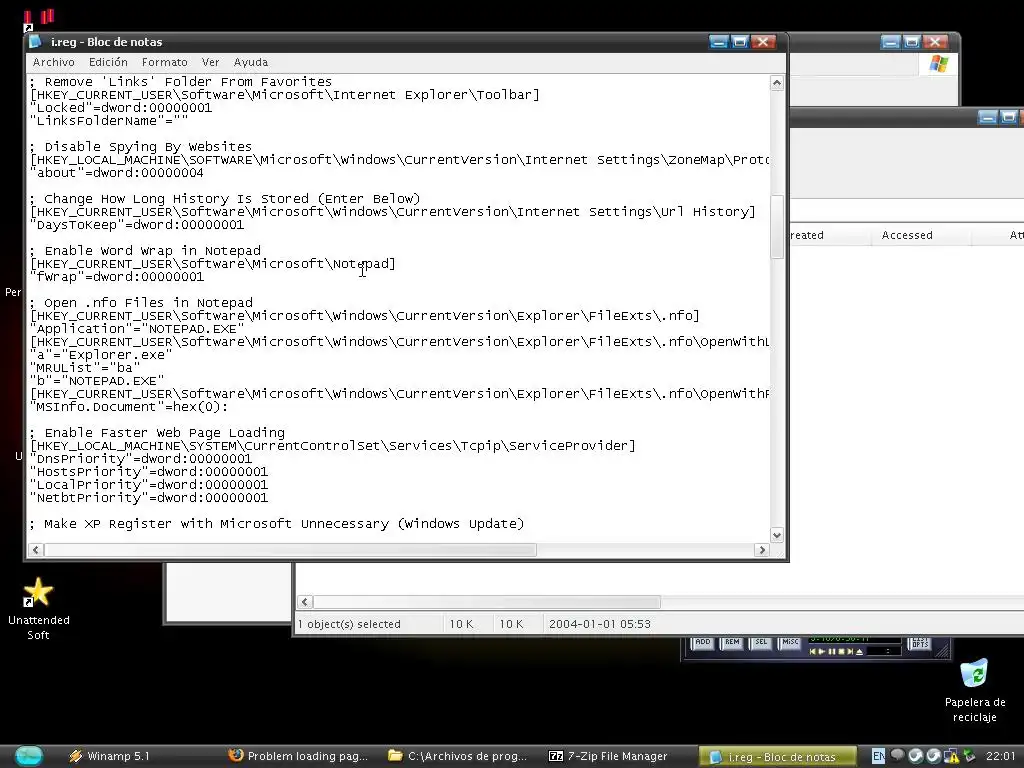
Task: Switch to C:\Archivos de prog... folder task
Action: 457,756
